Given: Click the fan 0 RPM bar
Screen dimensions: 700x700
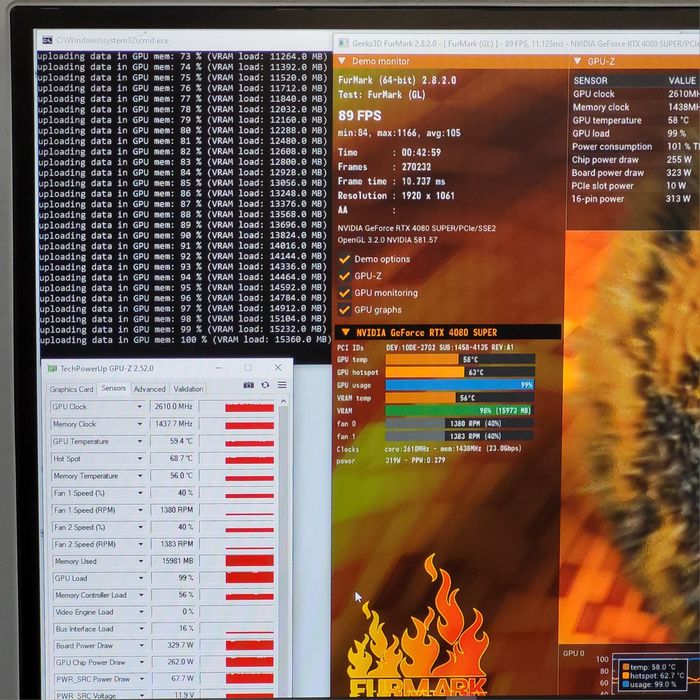Looking at the screenshot, I should (460, 424).
